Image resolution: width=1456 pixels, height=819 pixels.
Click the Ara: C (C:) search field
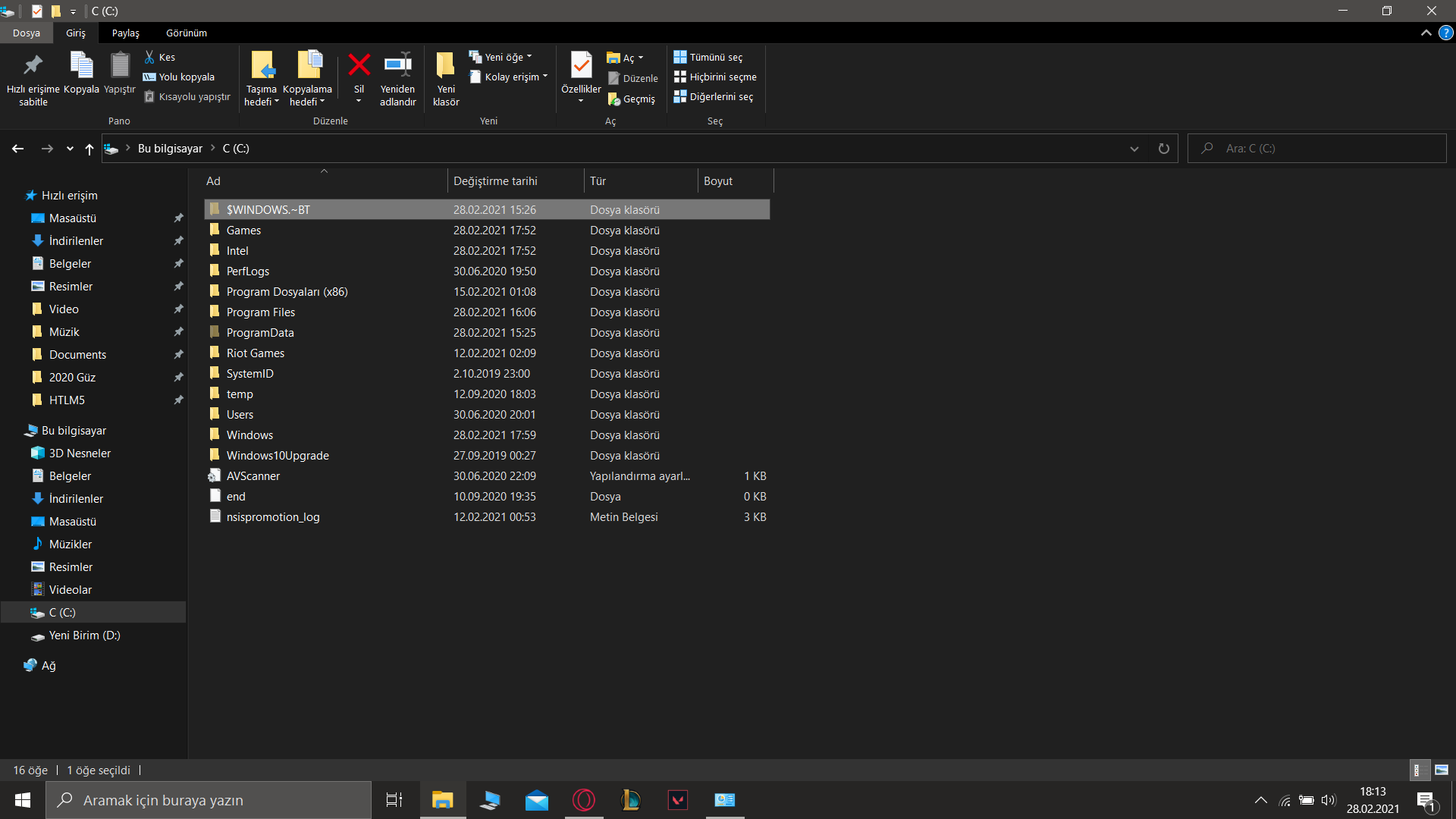pyautogui.click(x=1316, y=149)
